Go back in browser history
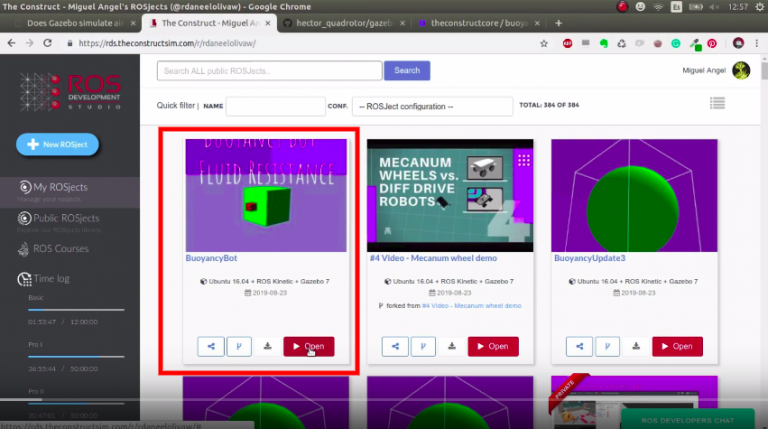Image resolution: width=768 pixels, height=429 pixels. [x=11, y=43]
